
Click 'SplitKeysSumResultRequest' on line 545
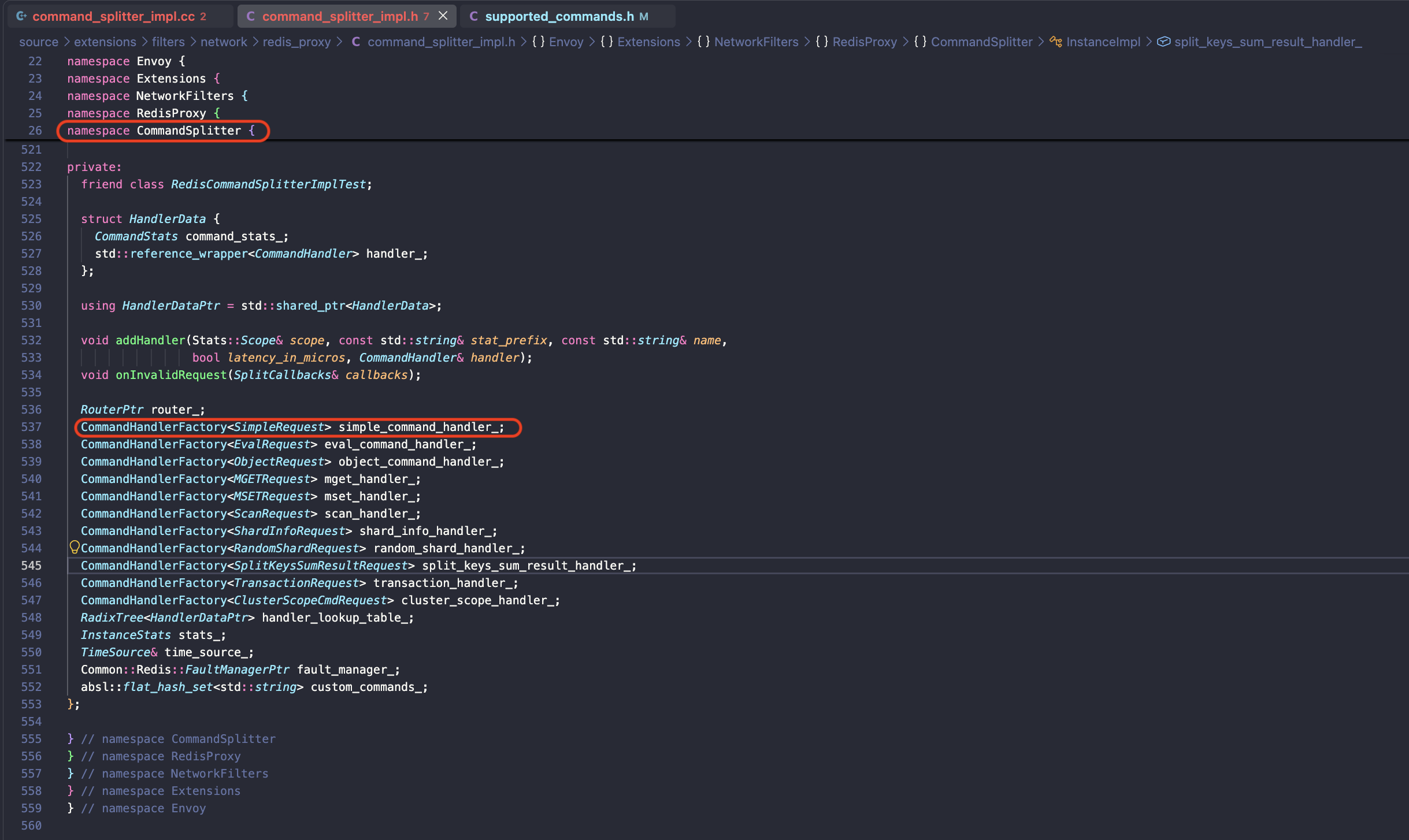321,566
